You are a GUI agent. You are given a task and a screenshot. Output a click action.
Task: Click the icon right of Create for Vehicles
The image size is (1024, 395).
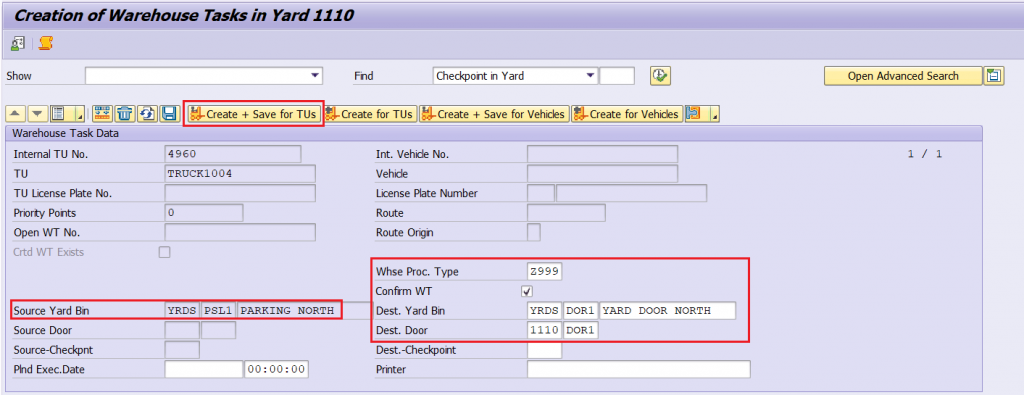pos(695,114)
